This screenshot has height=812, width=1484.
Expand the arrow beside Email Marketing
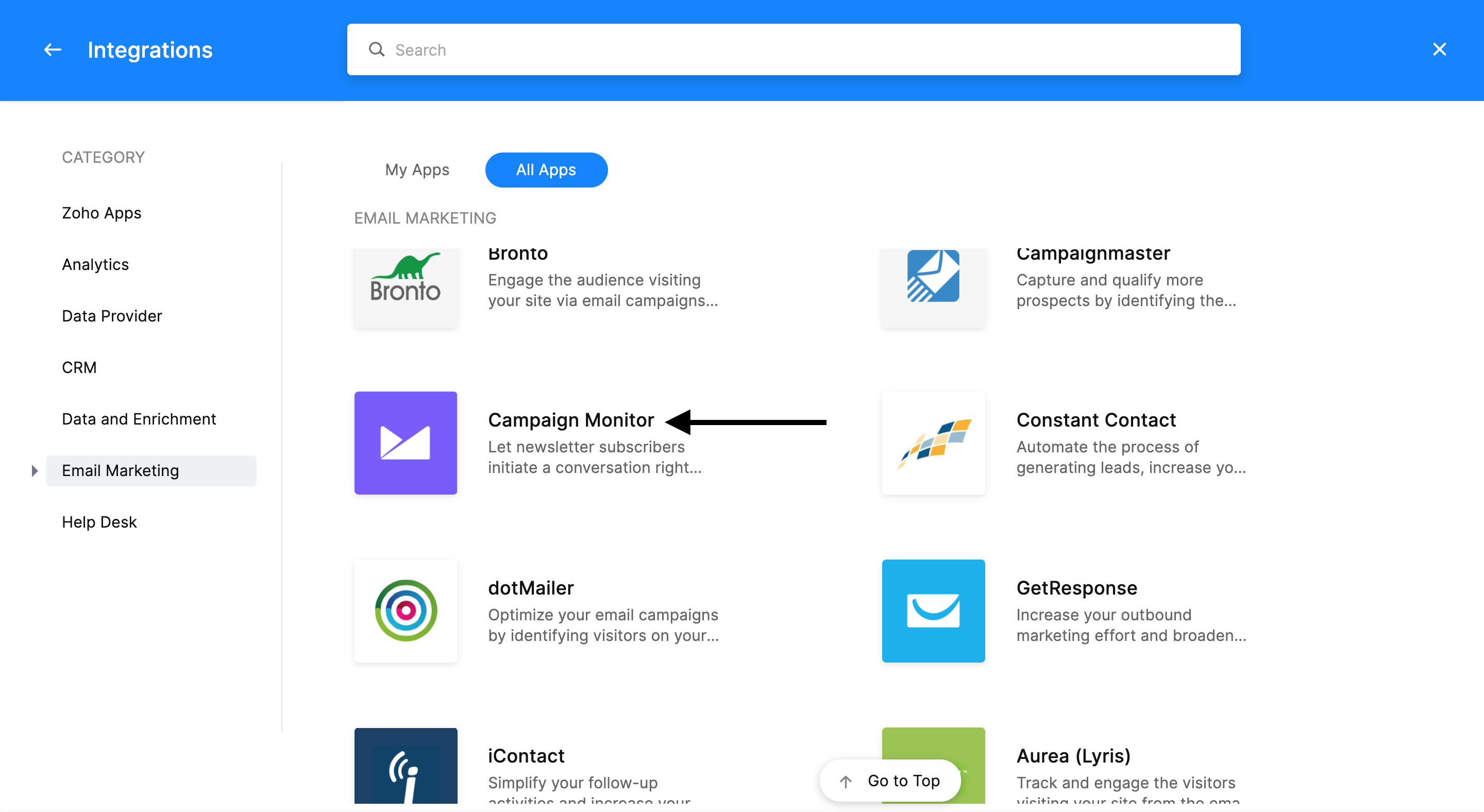click(35, 470)
